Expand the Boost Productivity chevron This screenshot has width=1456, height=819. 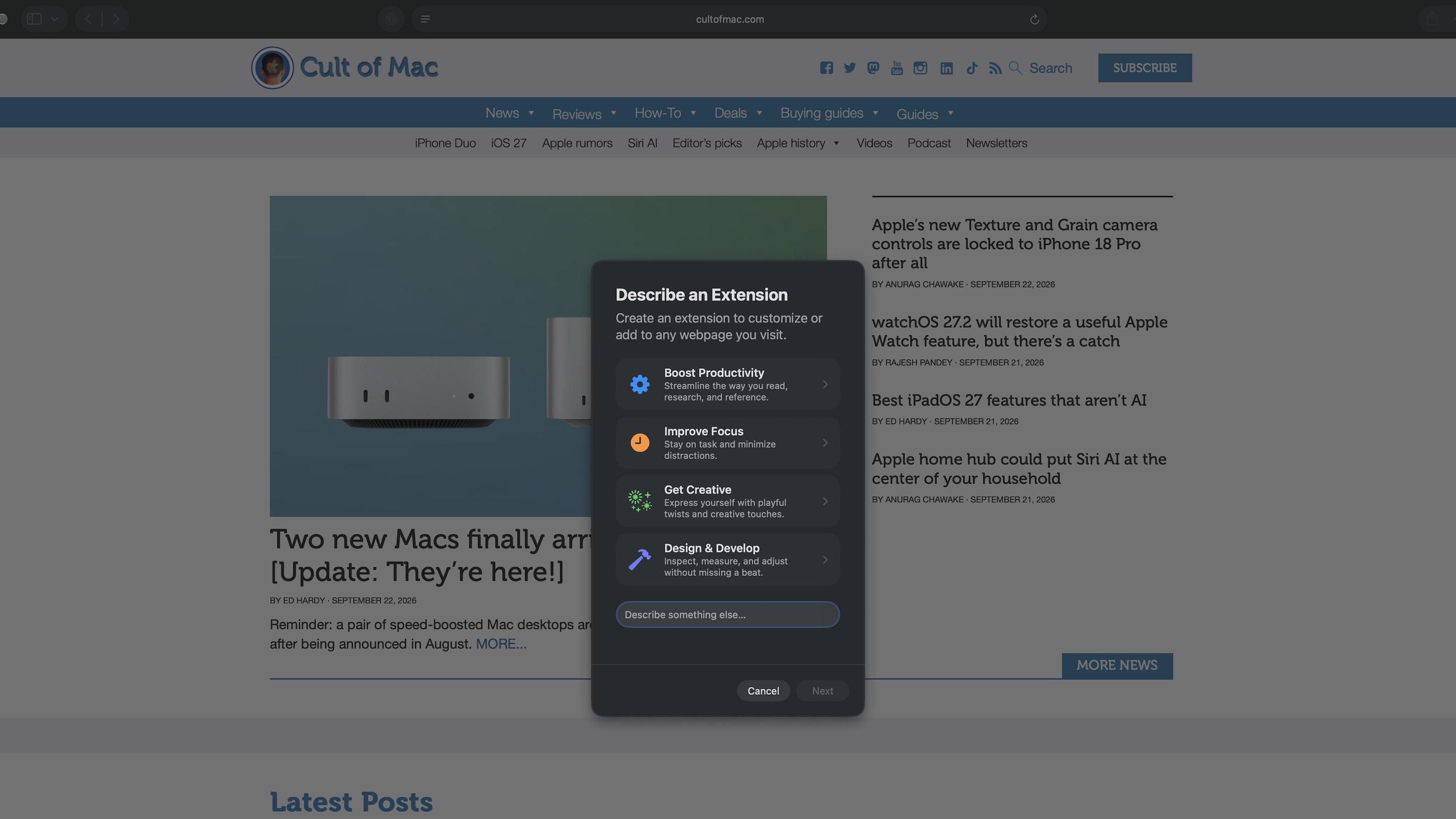pos(825,384)
